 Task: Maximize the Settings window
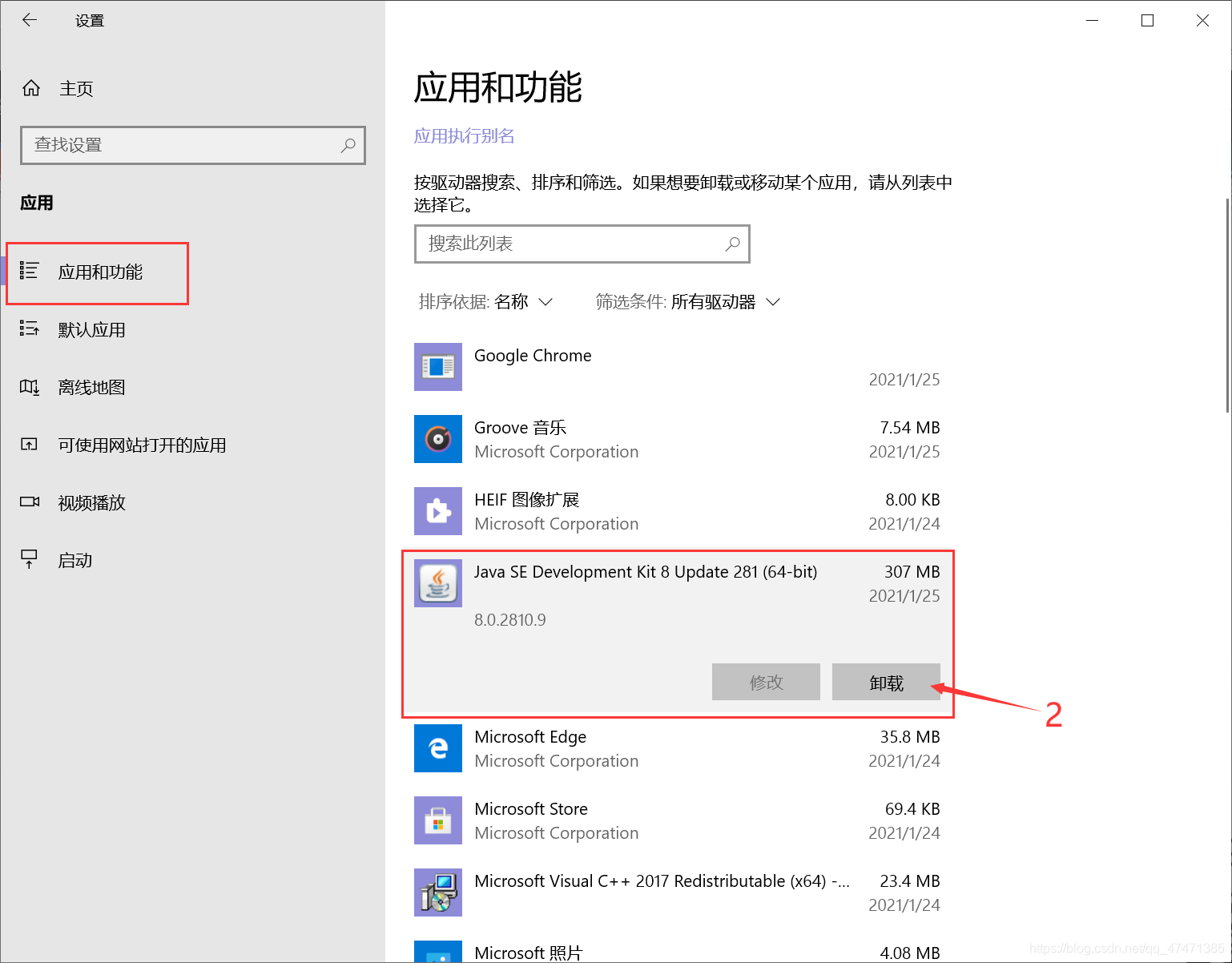click(1147, 20)
